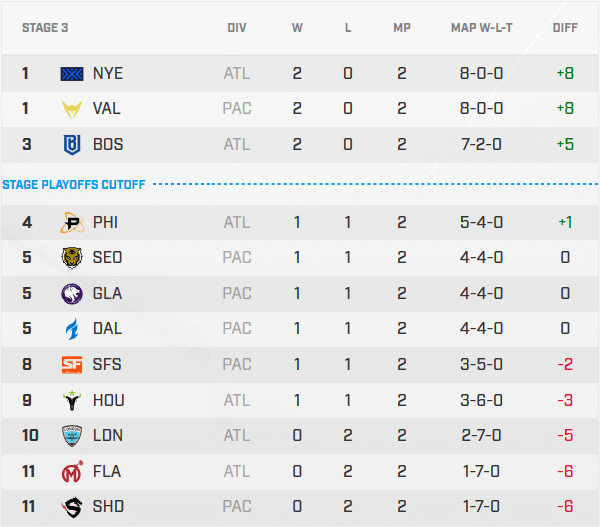Image resolution: width=600 pixels, height=527 pixels.
Task: Click the FLA team logo icon
Action: click(73, 471)
